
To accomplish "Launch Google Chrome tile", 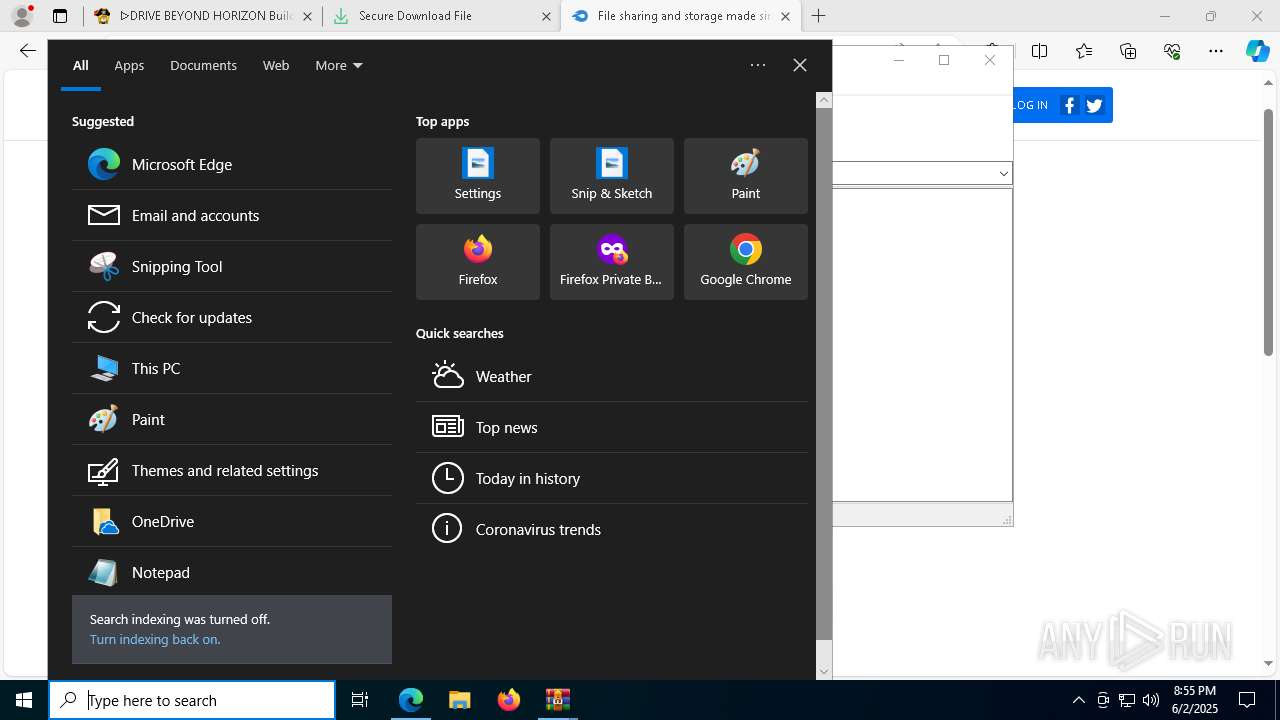I will tap(746, 262).
